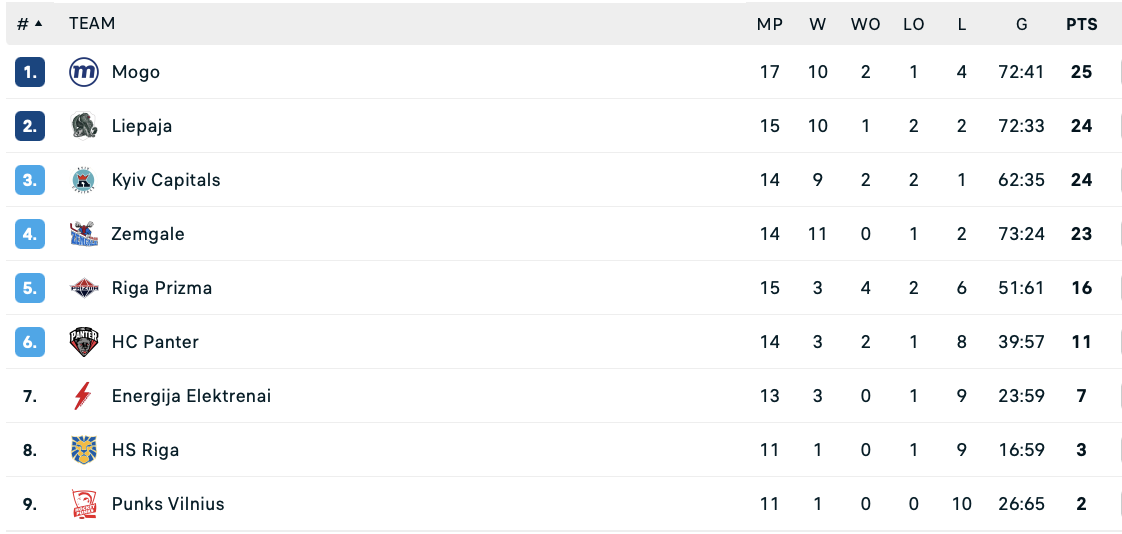This screenshot has height=534, width=1122.
Task: Click the dark blue rank 1 badge
Action: (x=31, y=72)
